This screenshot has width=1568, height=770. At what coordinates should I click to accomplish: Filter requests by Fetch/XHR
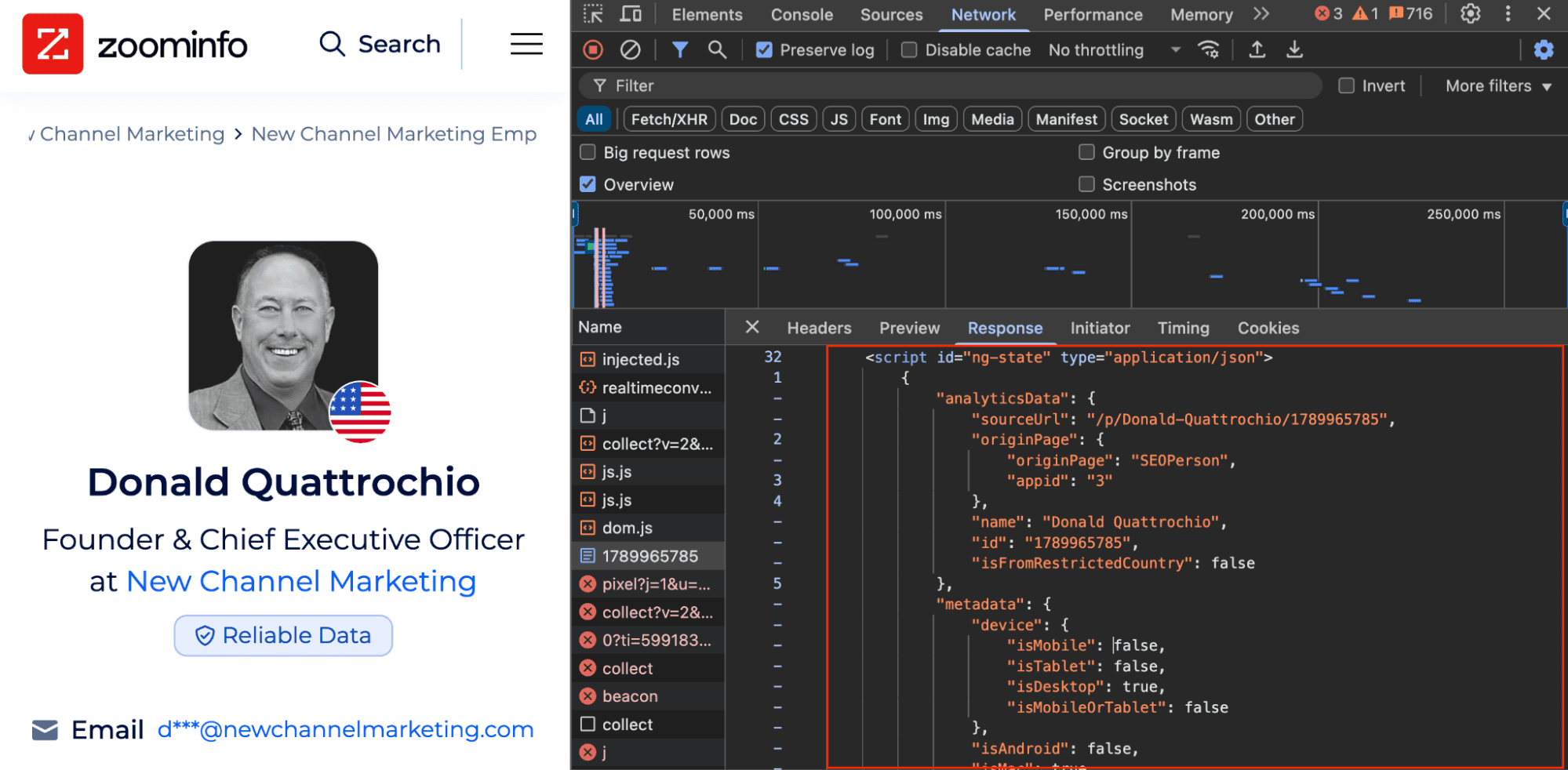(669, 119)
